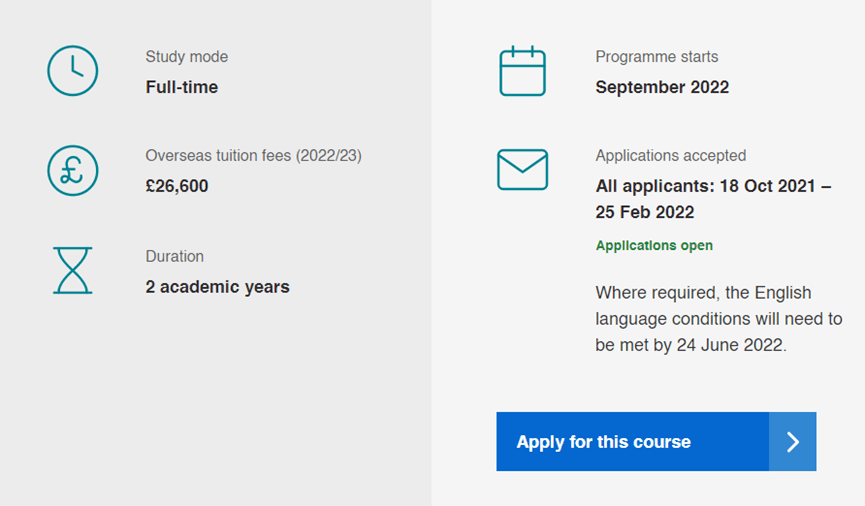Click the English language conditions paragraph
Viewport: 865px width, 506px height.
718,319
